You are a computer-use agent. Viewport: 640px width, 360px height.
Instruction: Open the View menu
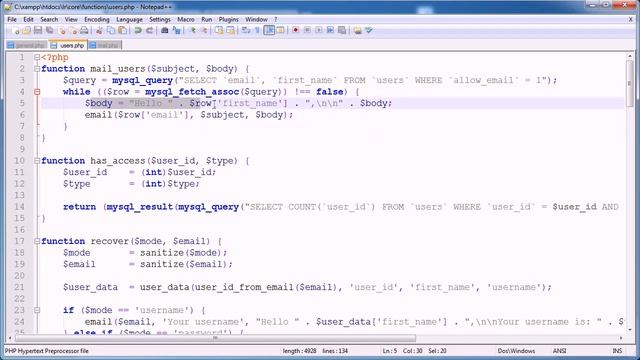(71, 19)
